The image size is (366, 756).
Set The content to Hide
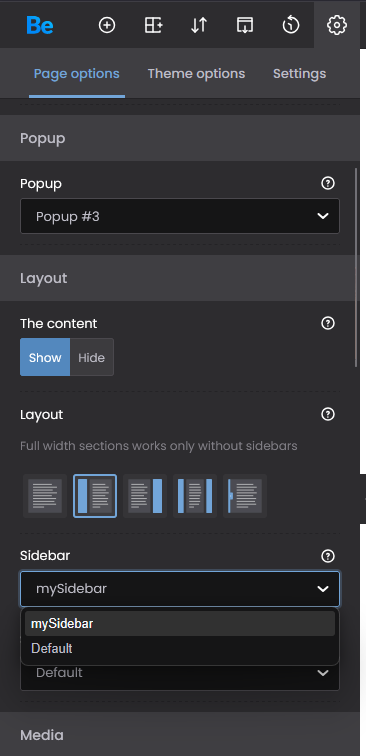point(92,357)
